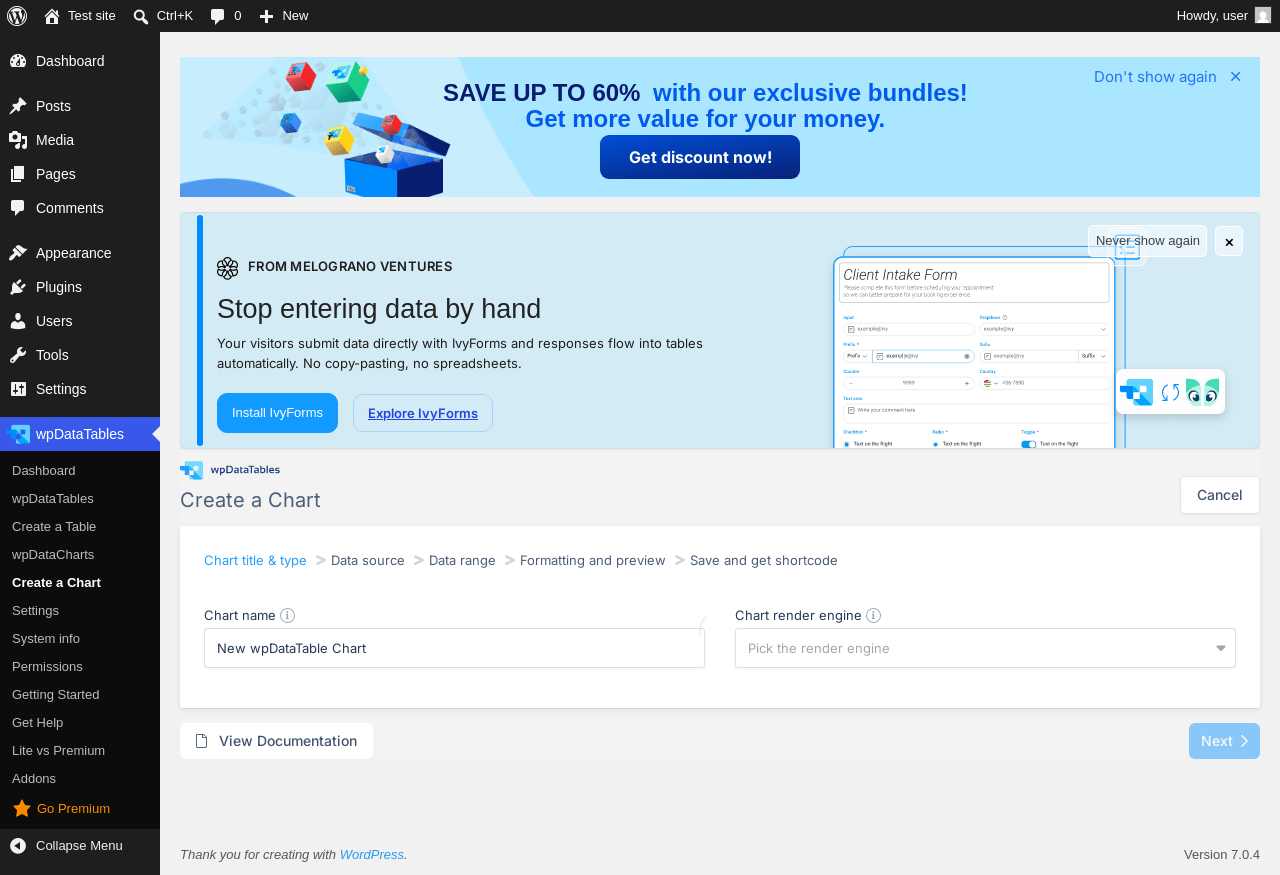Viewport: 1280px width, 875px height.
Task: Open the wpDataTables submenu item
Action: (x=53, y=498)
